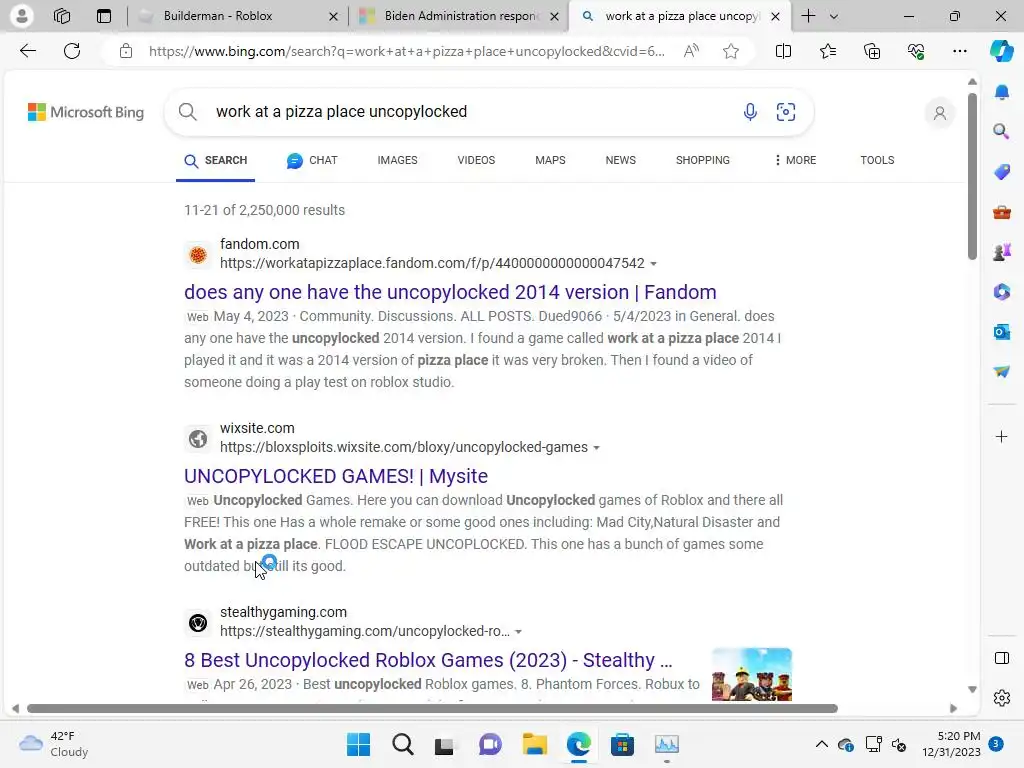Select the SHOPPING search tab

click(x=703, y=160)
